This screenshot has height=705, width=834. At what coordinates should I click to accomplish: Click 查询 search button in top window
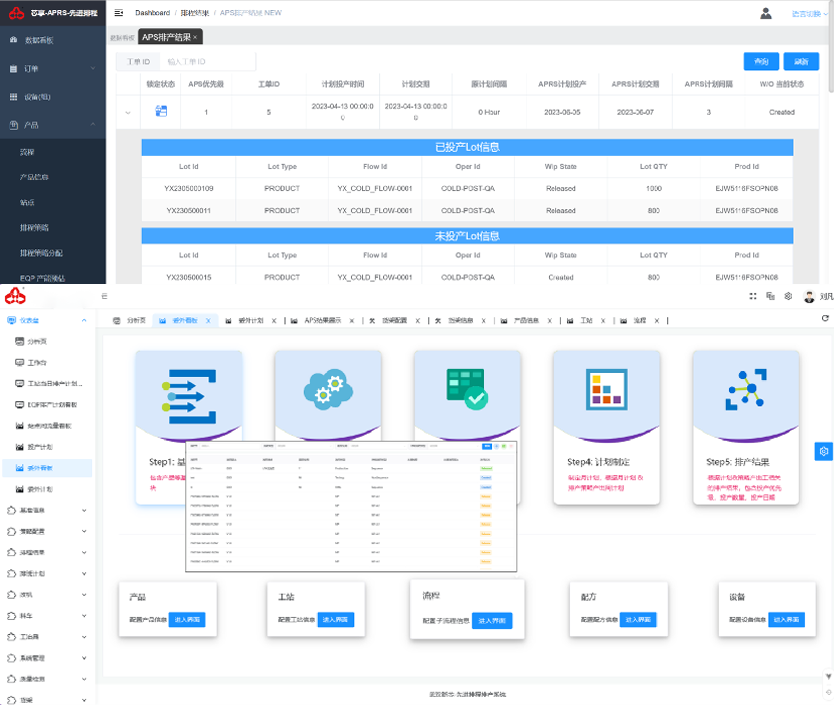pos(761,61)
